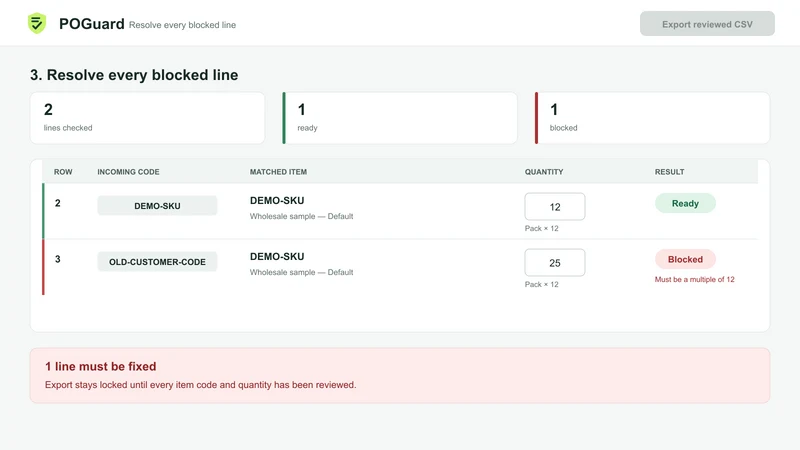800x450 pixels.
Task: Open the '2 lines checked' summary card
Action: coord(147,118)
